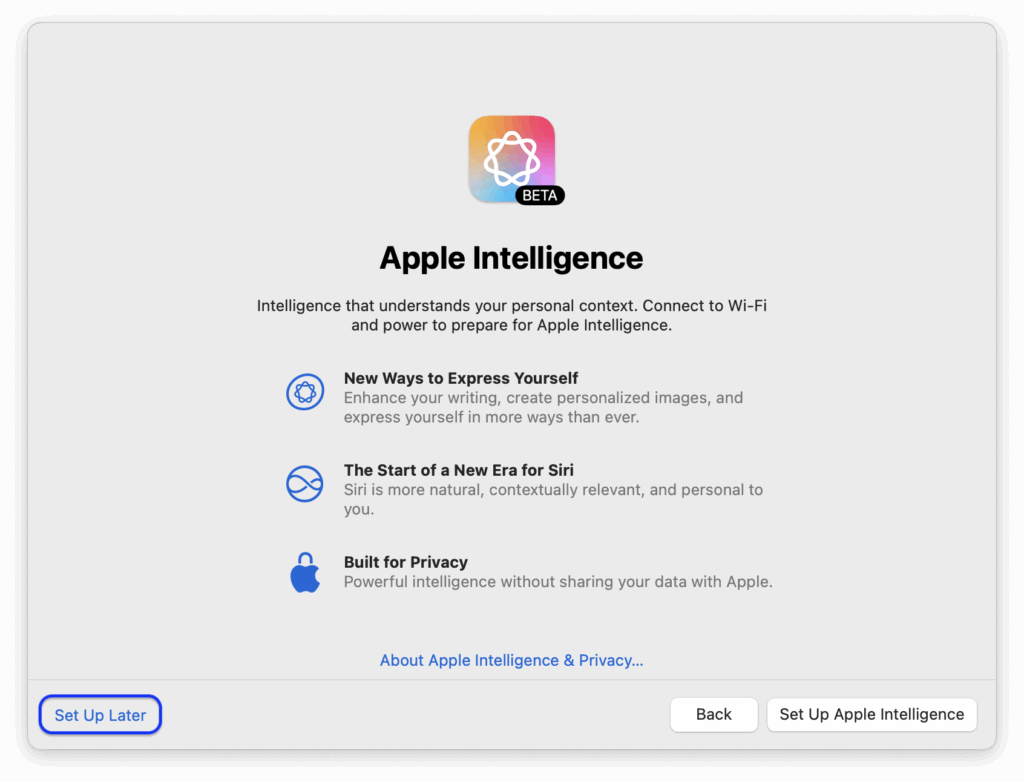
Task: Click the Apple Intelligence heading
Action: coord(511,258)
